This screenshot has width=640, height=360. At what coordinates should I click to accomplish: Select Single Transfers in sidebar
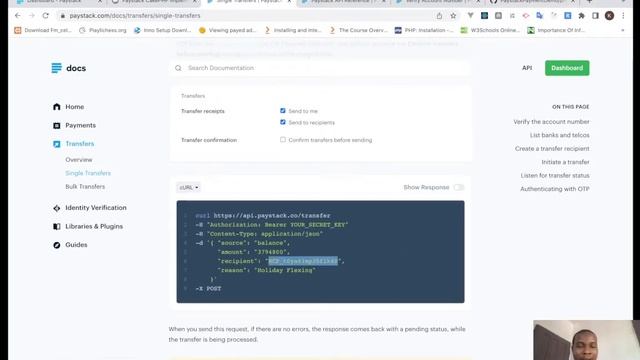click(x=88, y=173)
